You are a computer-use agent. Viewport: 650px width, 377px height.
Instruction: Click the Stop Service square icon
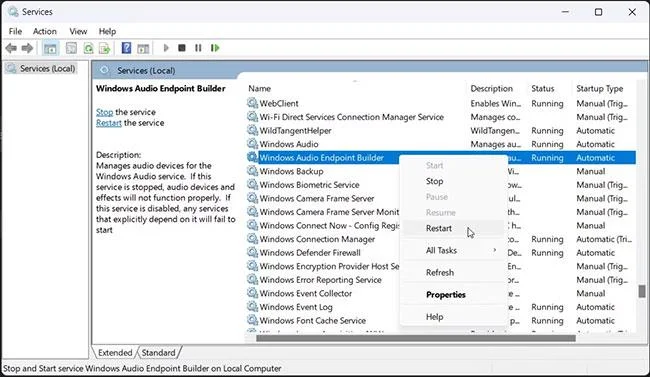(x=182, y=48)
